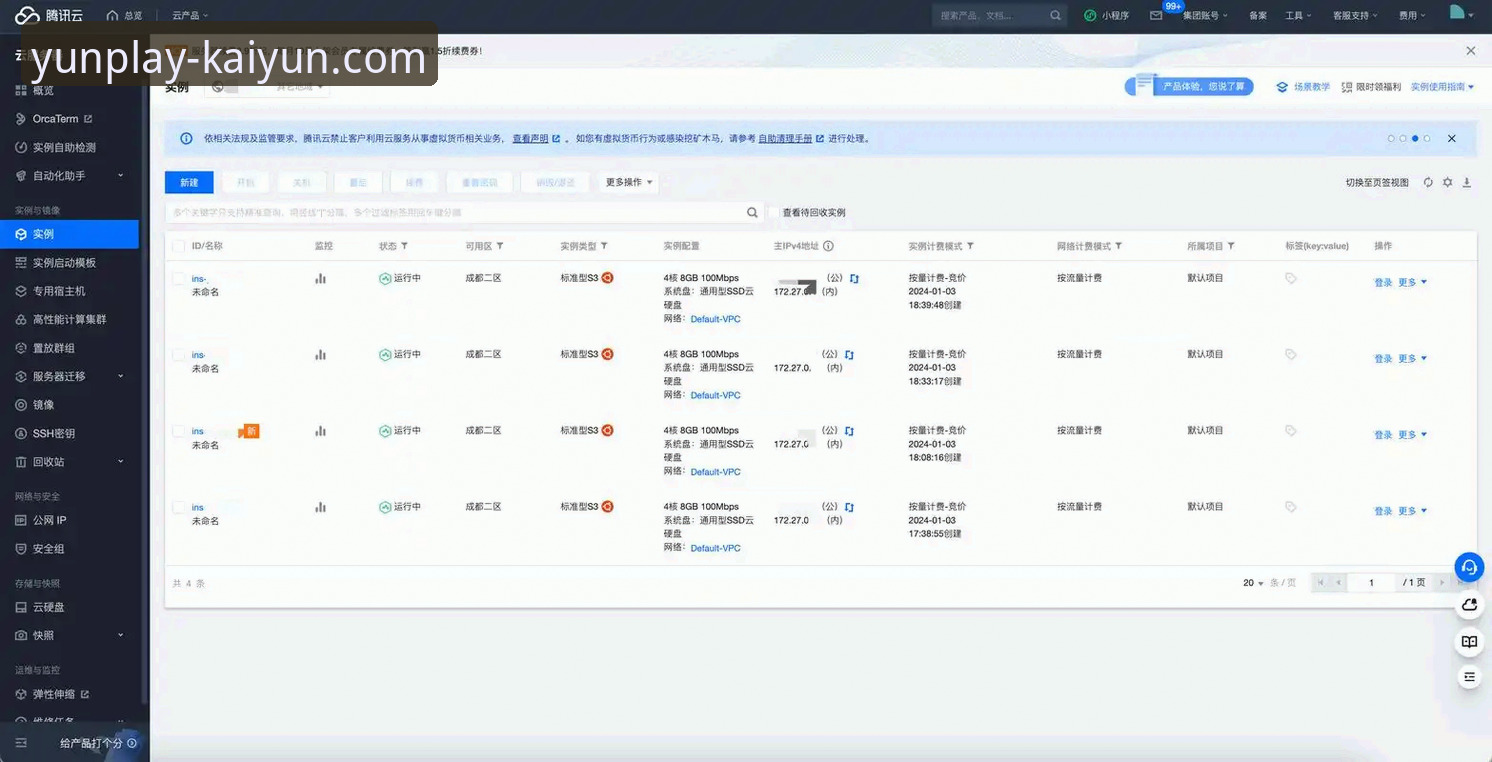This screenshot has height=762, width=1492.
Task: Expand the 更多操作 dropdown
Action: 629,182
